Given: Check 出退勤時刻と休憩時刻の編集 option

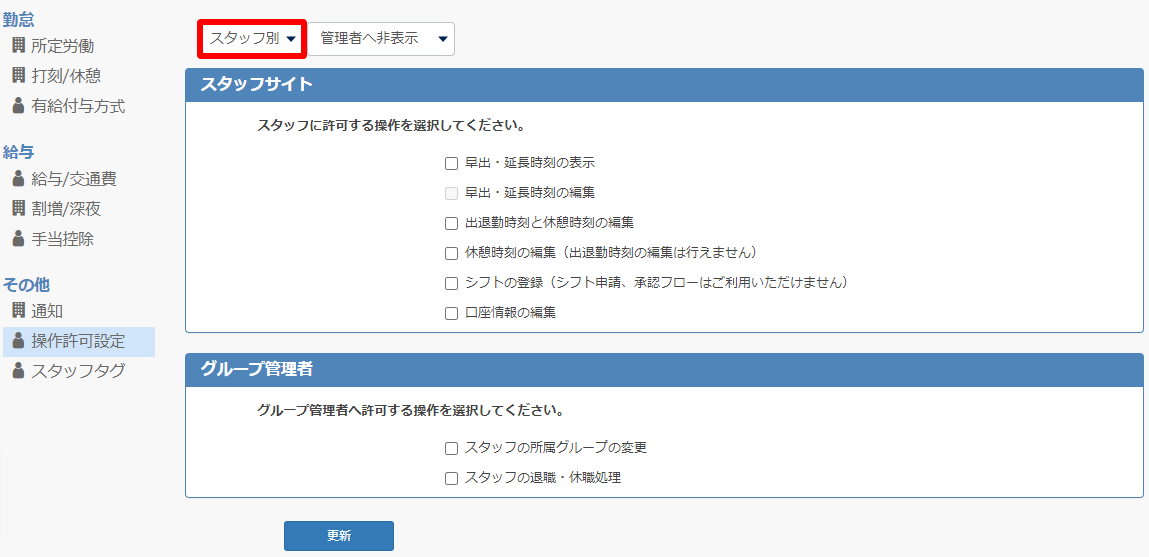Looking at the screenshot, I should 451,223.
